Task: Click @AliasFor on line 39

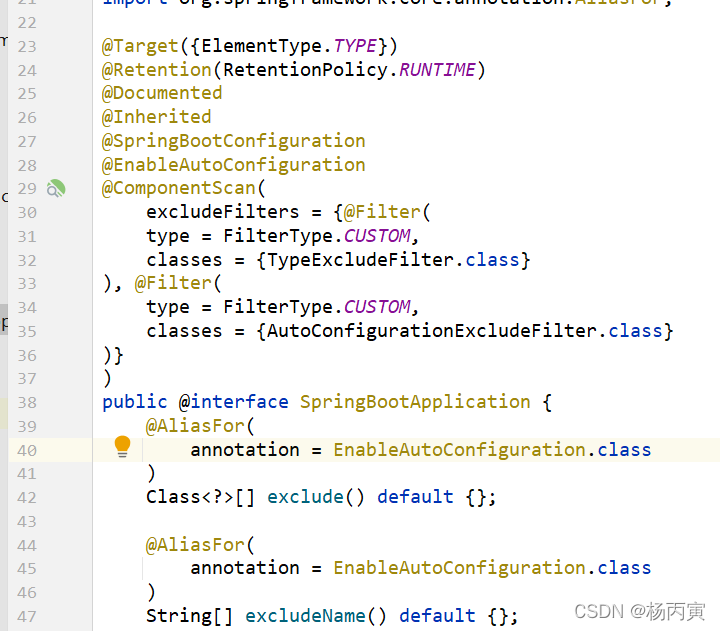Action: coord(195,426)
